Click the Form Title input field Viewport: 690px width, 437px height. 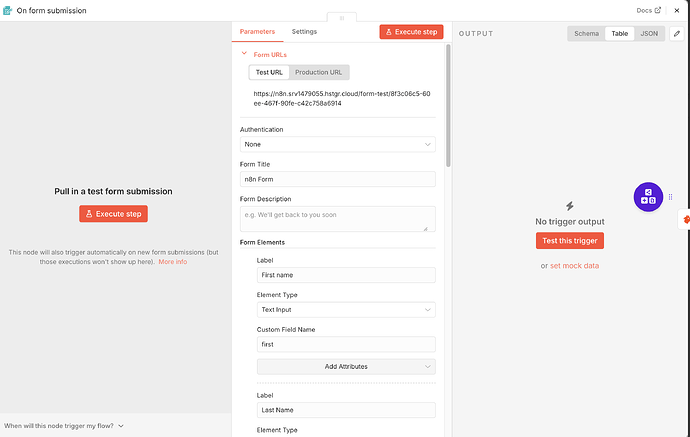point(337,179)
